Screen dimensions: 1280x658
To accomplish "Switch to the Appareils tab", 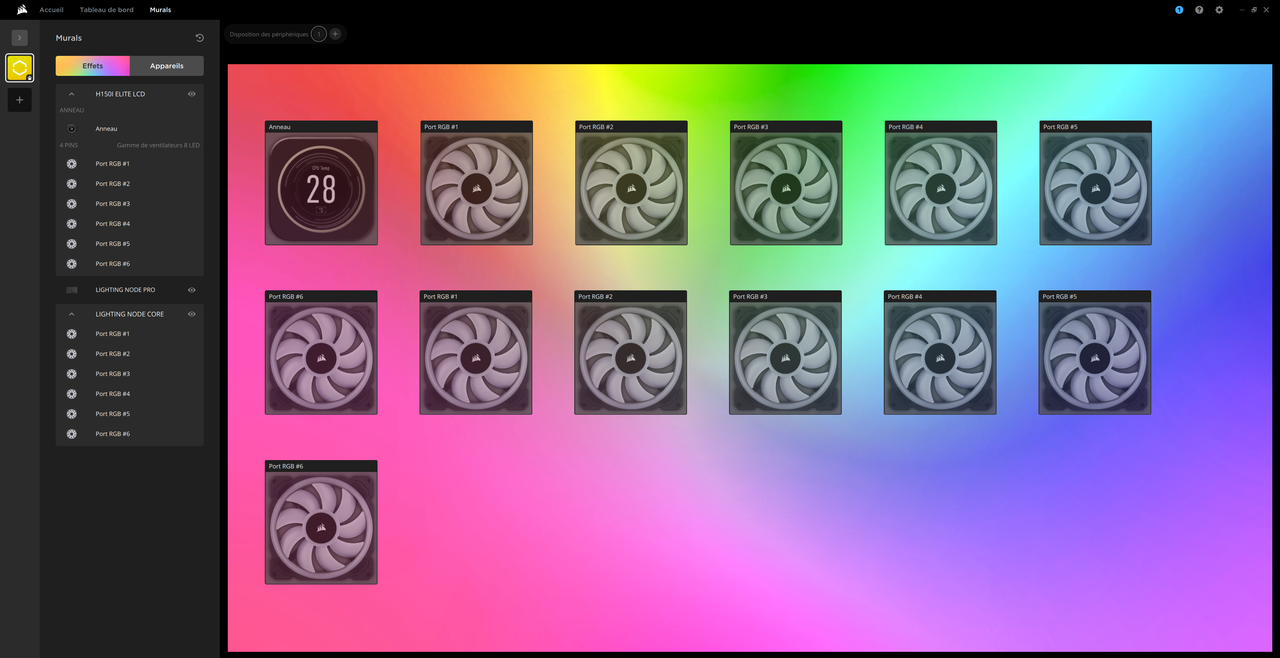I will point(167,66).
